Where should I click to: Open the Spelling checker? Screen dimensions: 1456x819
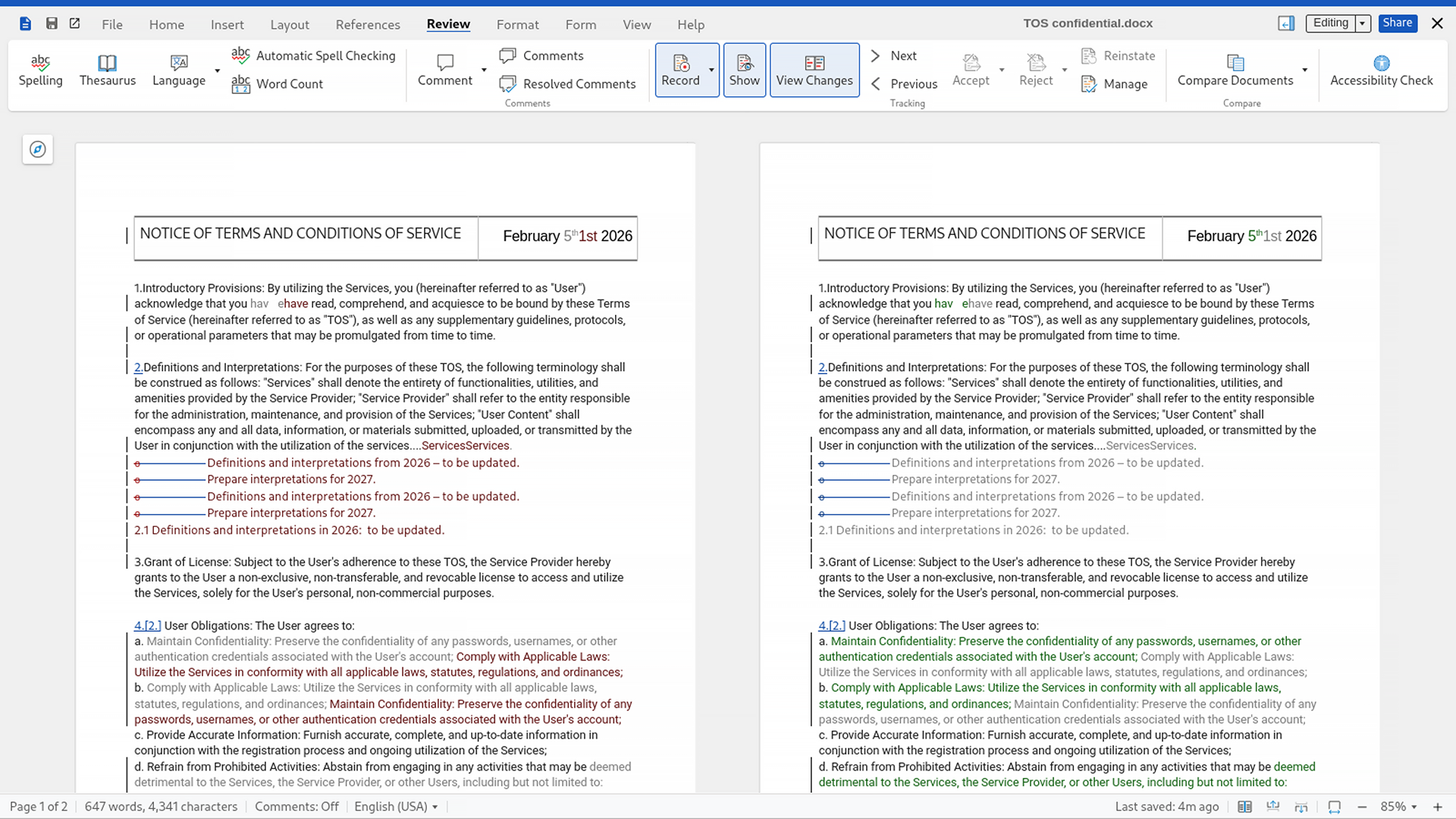click(40, 70)
